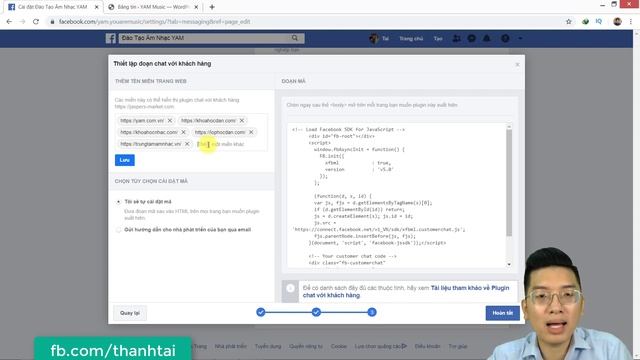640x360 pixels.
Task: Click the browser forward arrow
Action: tap(22, 22)
